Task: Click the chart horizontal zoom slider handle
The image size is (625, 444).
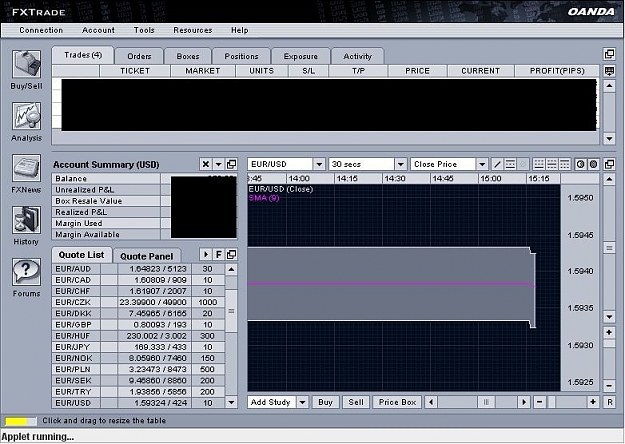Action: point(551,402)
